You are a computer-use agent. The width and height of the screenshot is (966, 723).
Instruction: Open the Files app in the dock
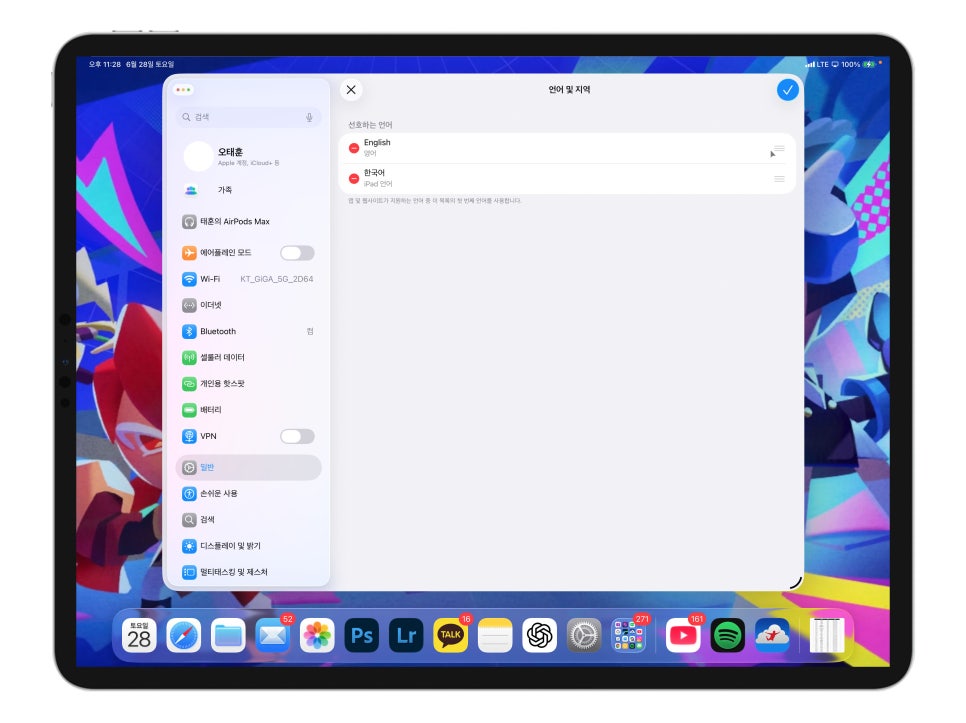click(228, 636)
